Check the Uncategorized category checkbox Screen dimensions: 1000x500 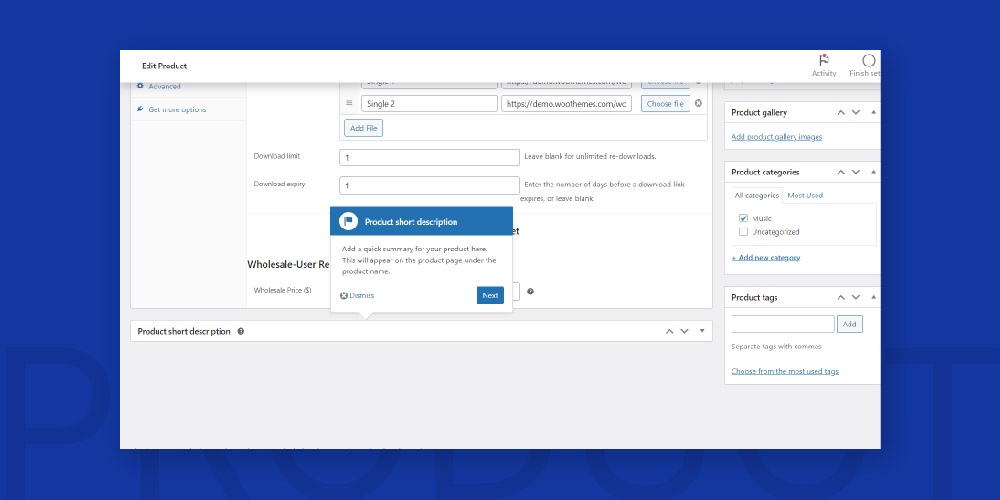pos(743,232)
